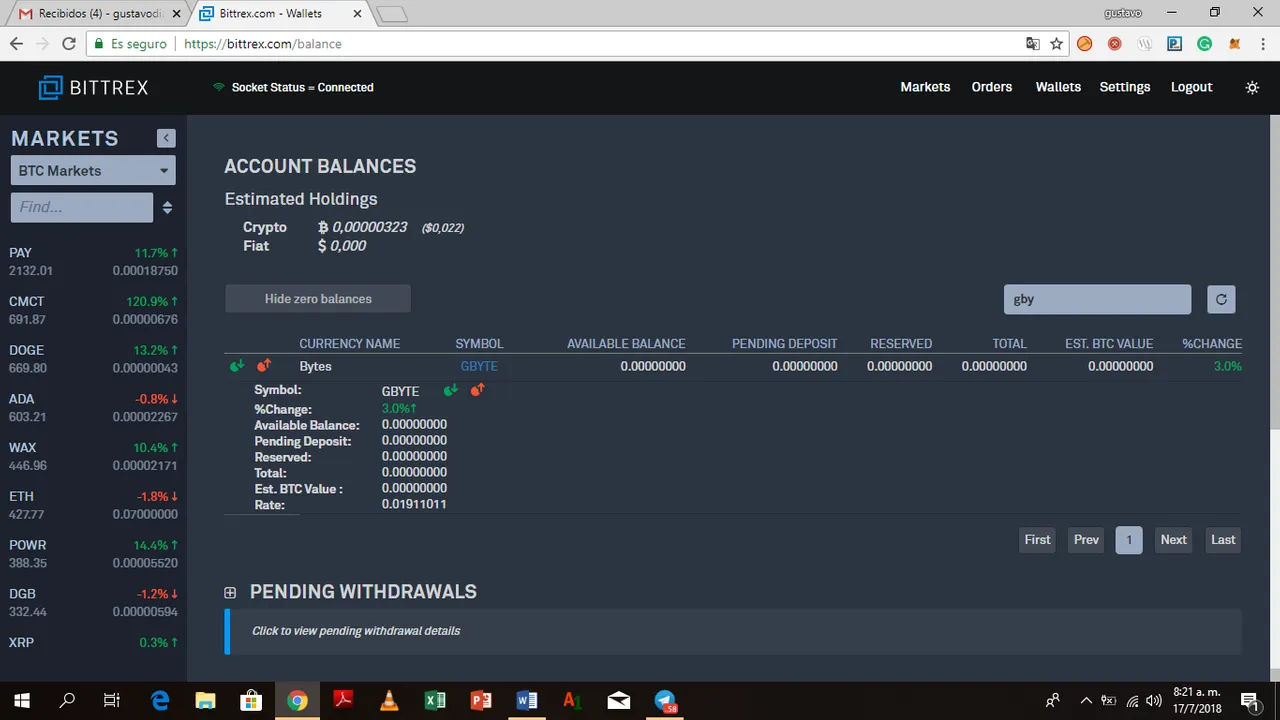The height and width of the screenshot is (720, 1280).
Task: Open the market sort arrows next to Find
Action: pos(167,207)
